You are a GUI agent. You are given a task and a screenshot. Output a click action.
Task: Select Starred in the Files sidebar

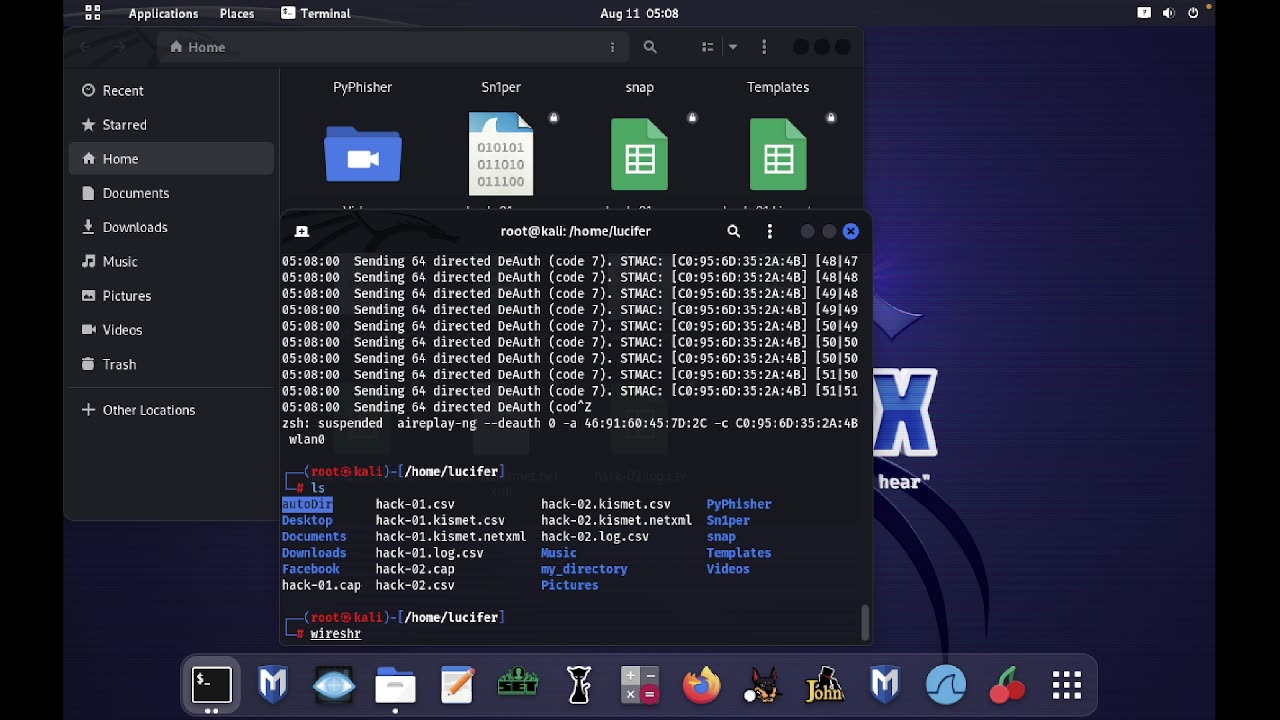(171, 124)
